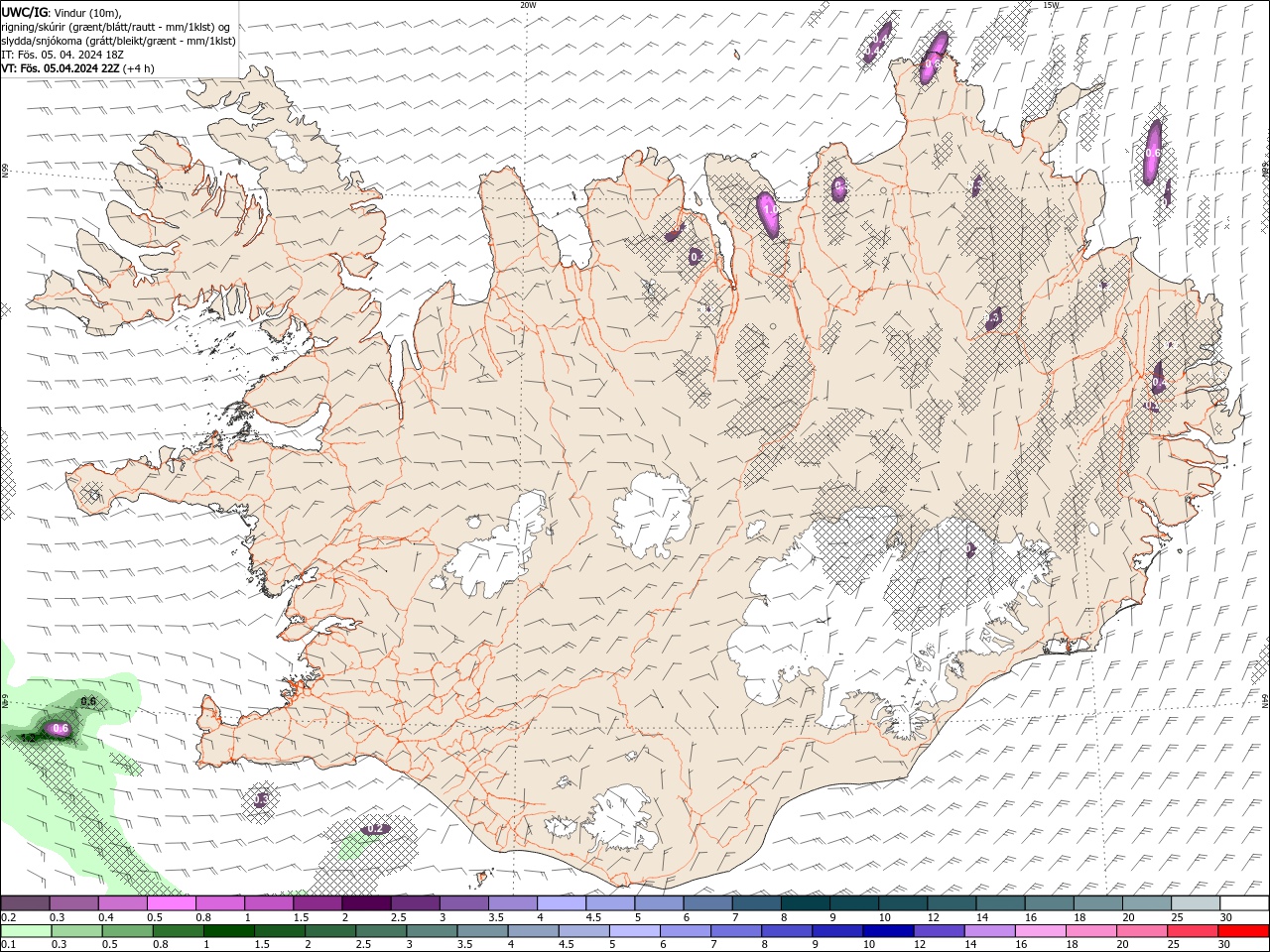Click the dark teal swatch at 8 on the snow scale
Image resolution: width=1270 pixels, height=952 pixels.
[805, 903]
